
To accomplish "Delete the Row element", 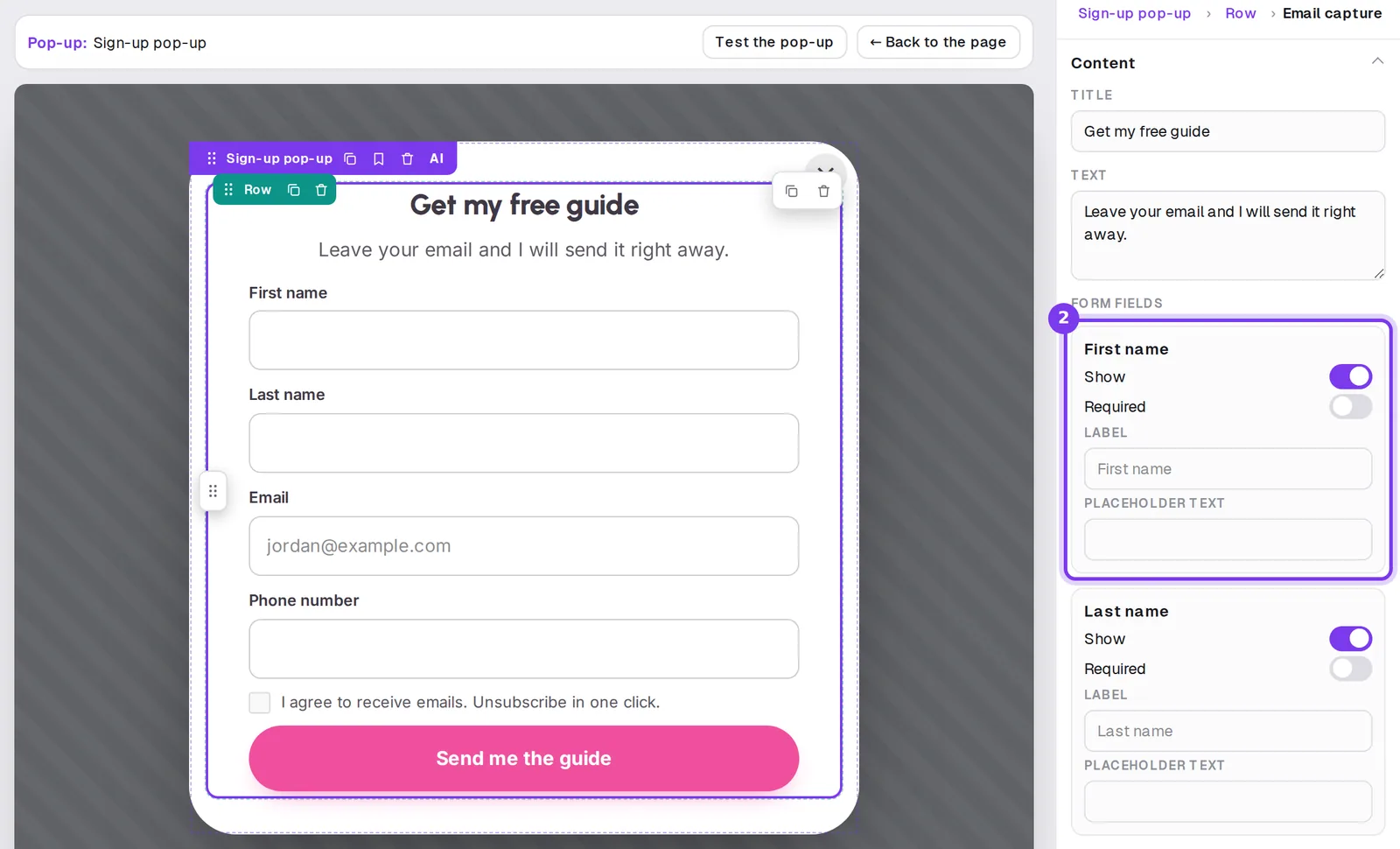I will tap(321, 190).
